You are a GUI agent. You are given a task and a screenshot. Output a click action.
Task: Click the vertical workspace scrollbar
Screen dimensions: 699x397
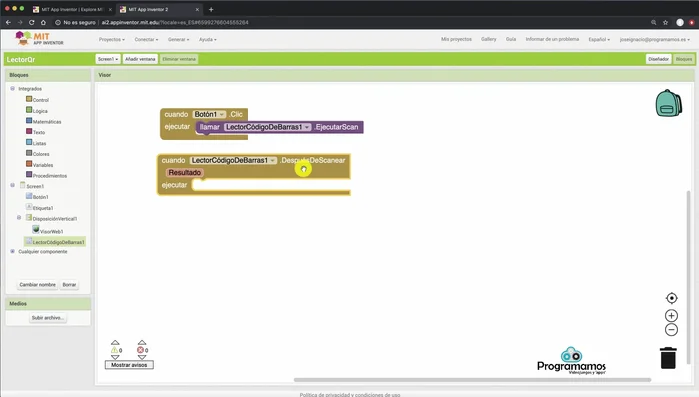pos(688,276)
